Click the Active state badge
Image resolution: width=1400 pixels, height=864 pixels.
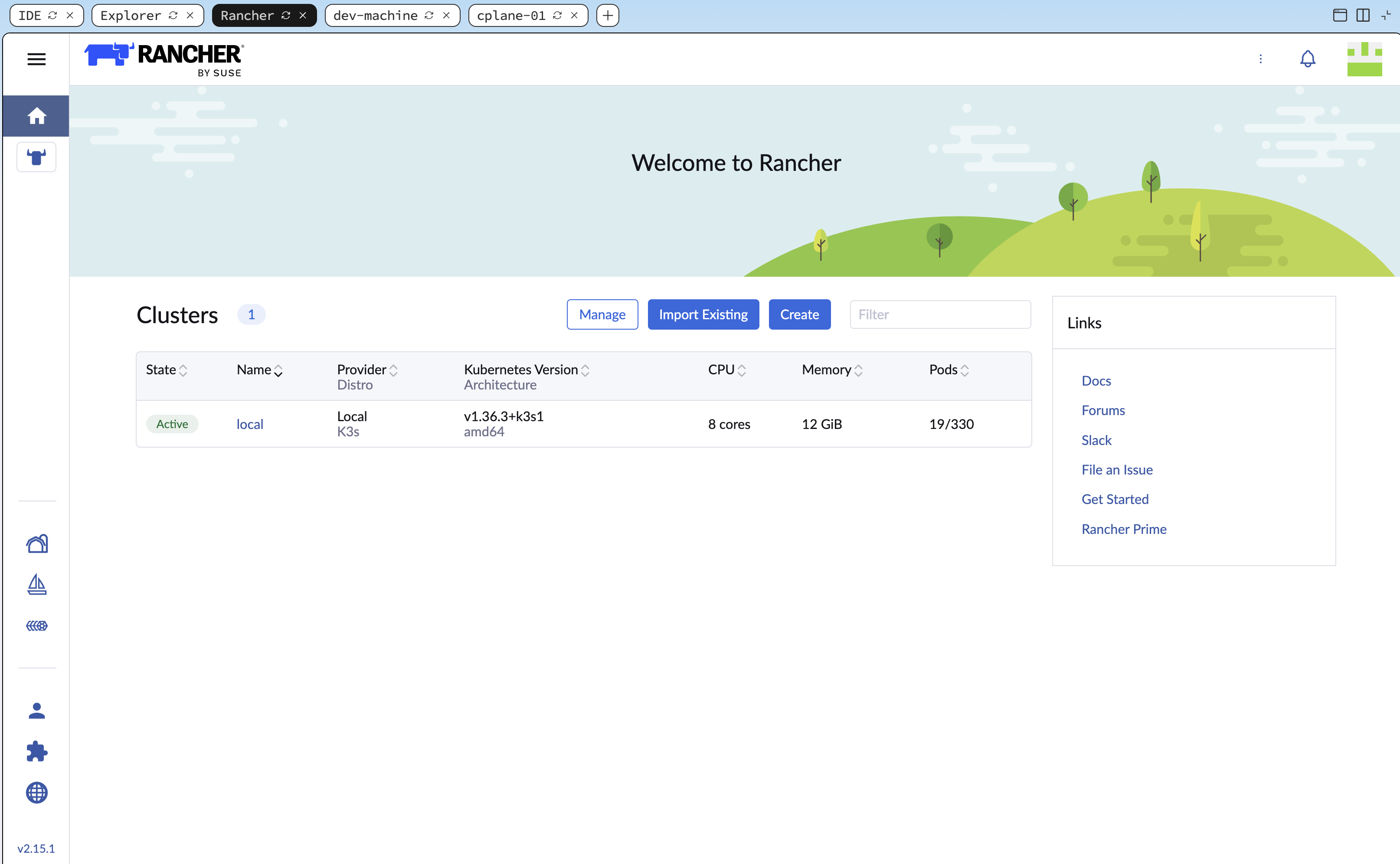[x=172, y=424]
